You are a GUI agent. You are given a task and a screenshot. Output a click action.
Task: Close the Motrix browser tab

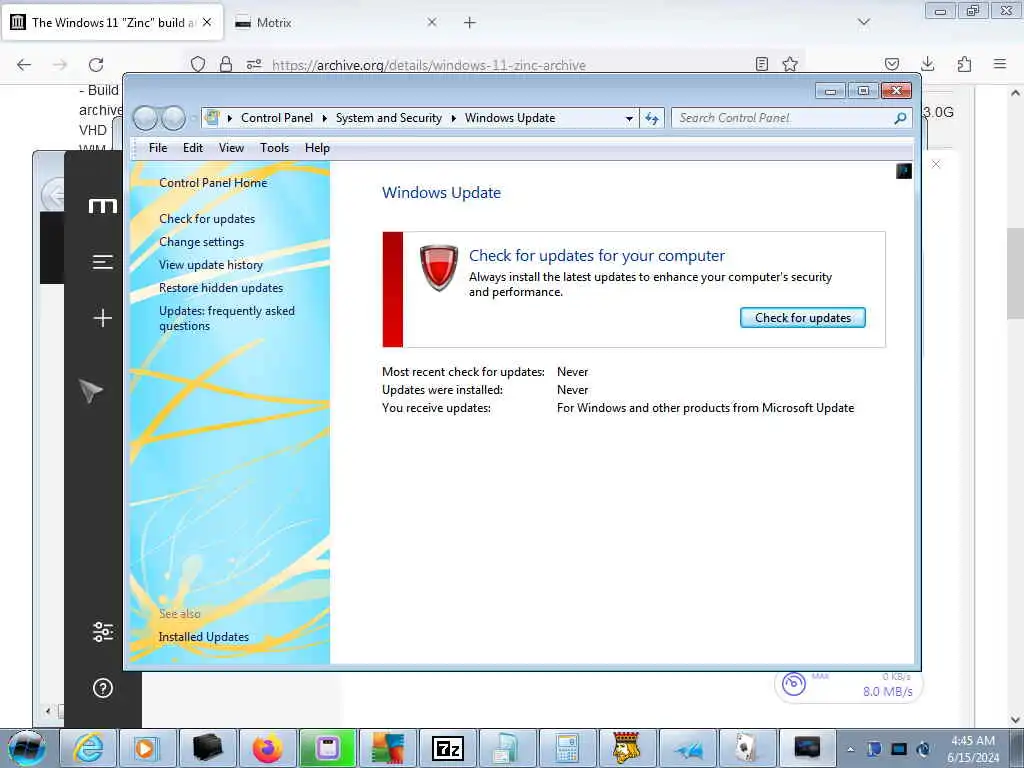tap(432, 22)
